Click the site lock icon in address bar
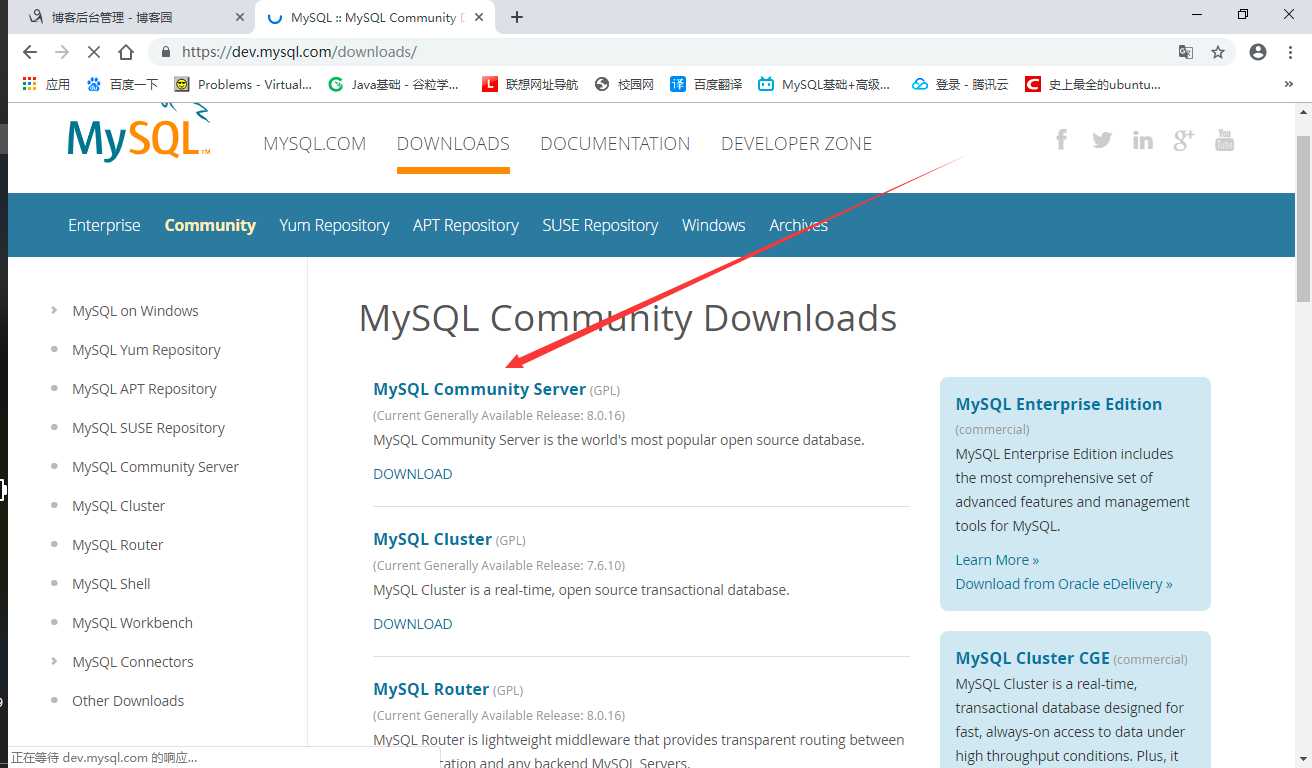The image size is (1312, 768). click(x=166, y=52)
